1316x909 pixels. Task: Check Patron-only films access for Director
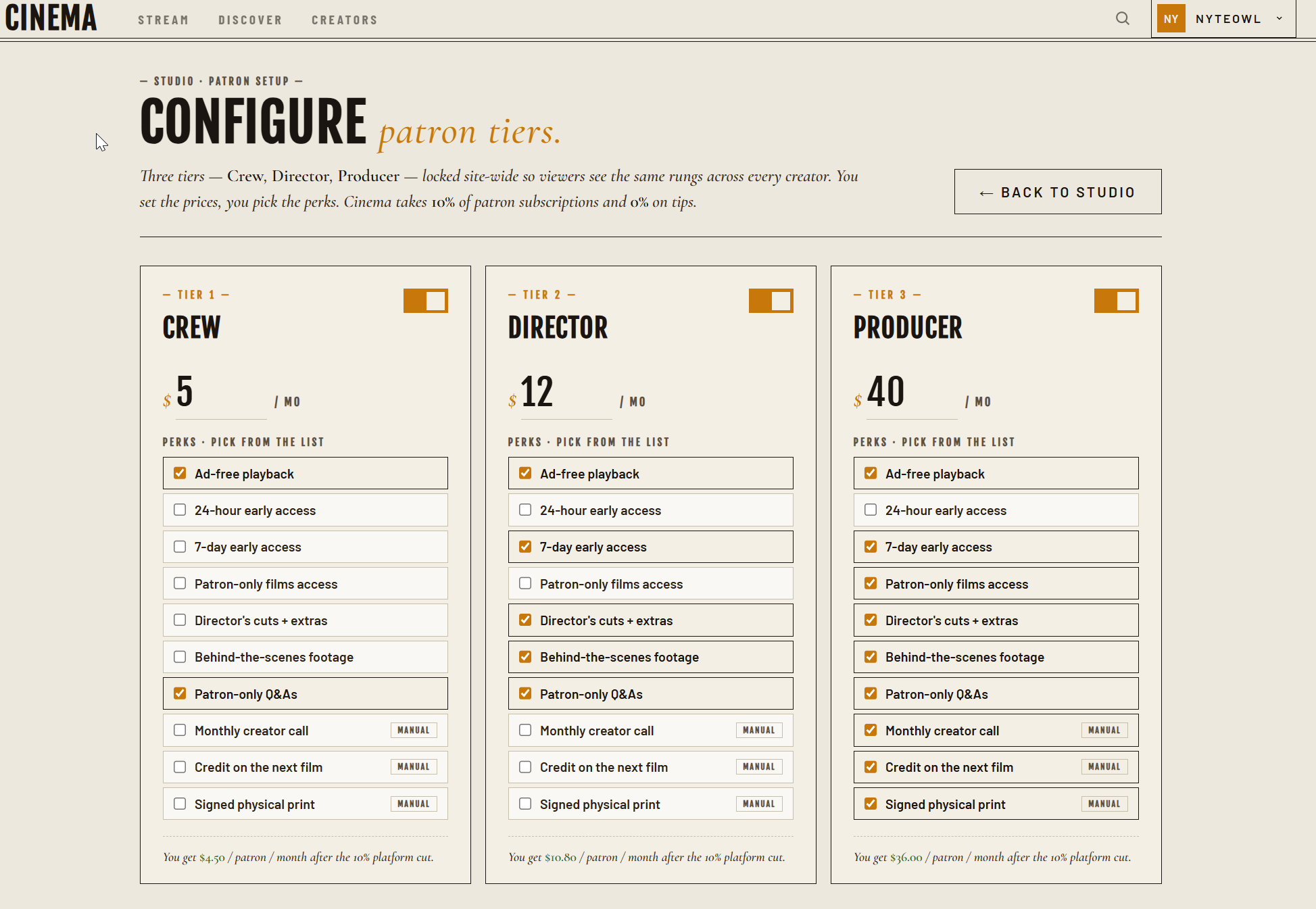(x=525, y=583)
